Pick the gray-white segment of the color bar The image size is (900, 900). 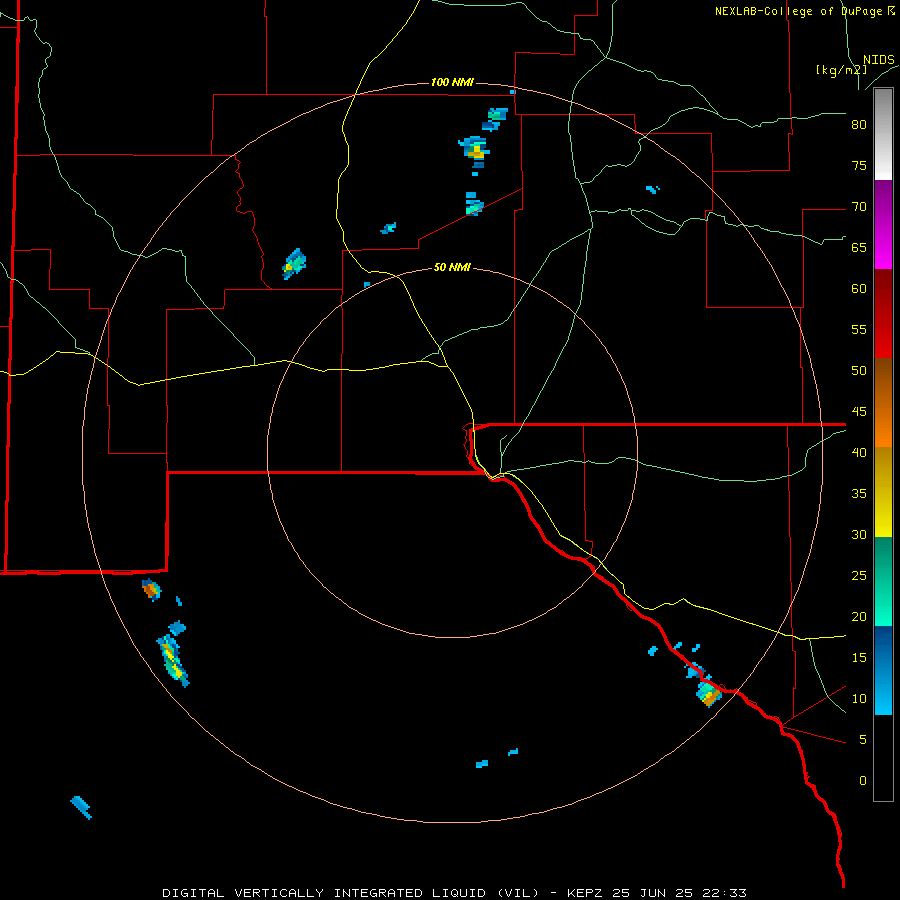click(883, 134)
